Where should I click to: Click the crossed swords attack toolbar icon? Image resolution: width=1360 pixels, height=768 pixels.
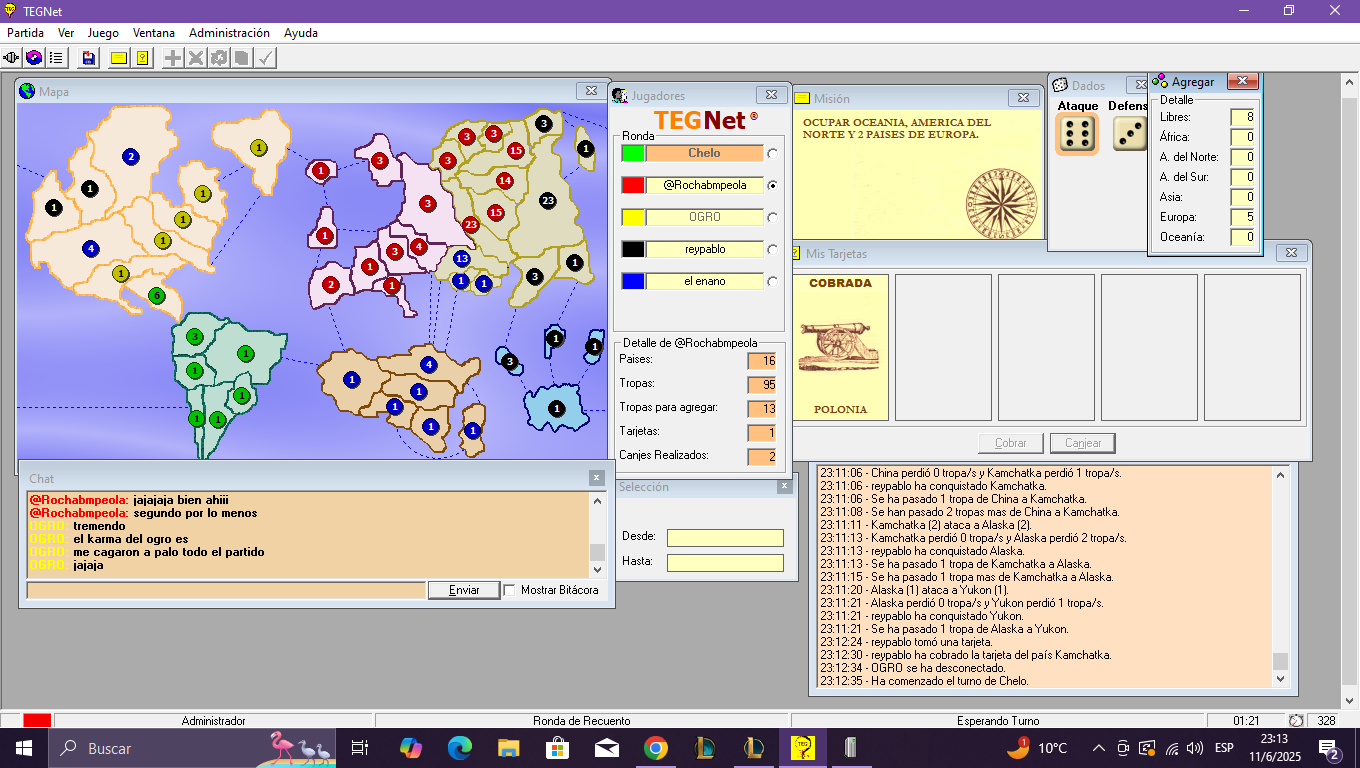[x=196, y=58]
